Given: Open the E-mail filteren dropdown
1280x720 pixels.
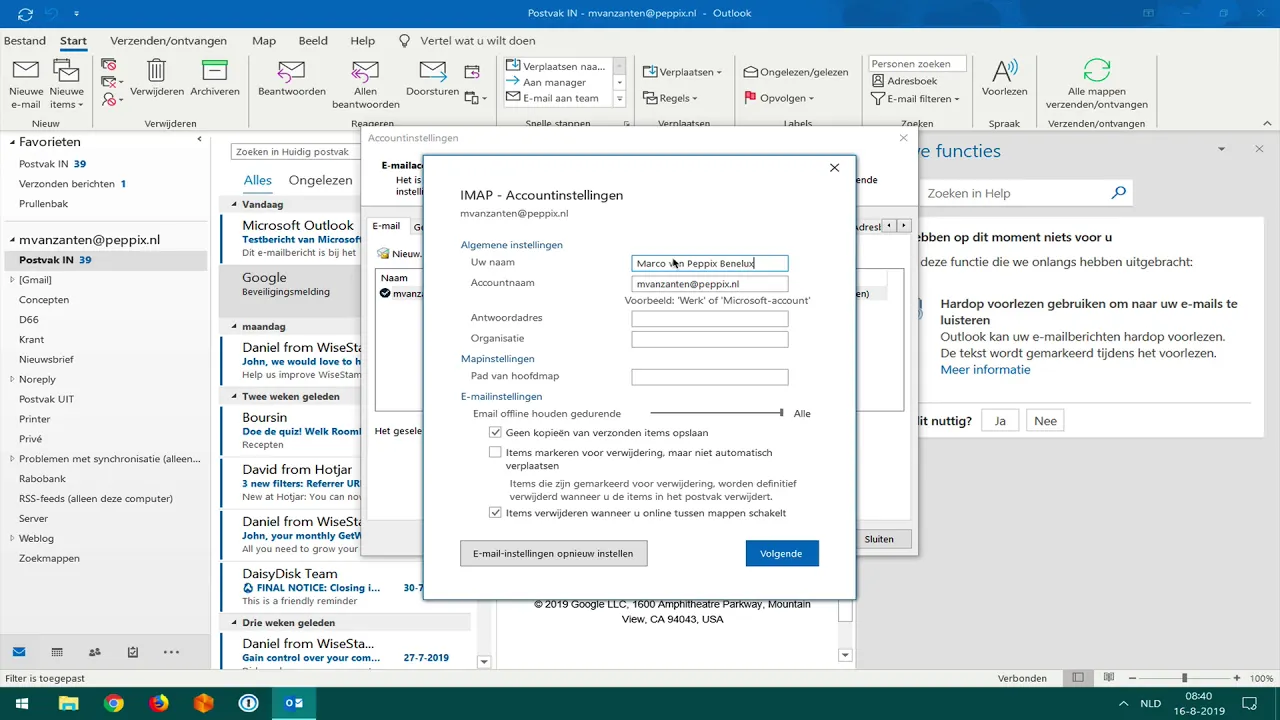Looking at the screenshot, I should click(x=915, y=99).
